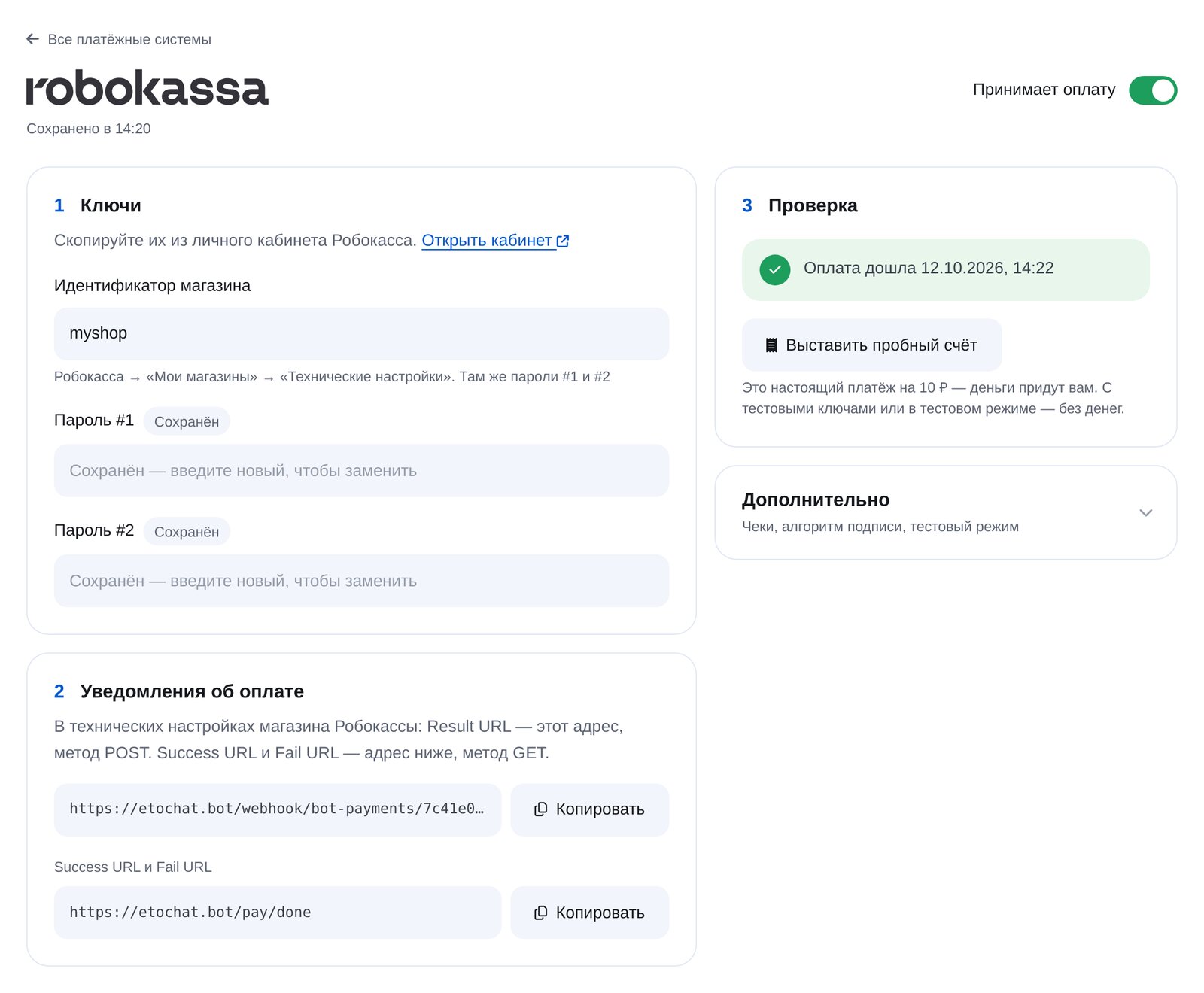Click the Пароль #1 input field

361,471
